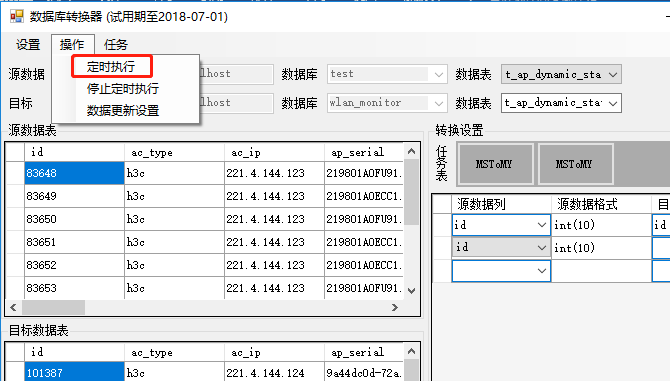
Task: Click the id column header in source table
Action: pyautogui.click(x=74, y=152)
